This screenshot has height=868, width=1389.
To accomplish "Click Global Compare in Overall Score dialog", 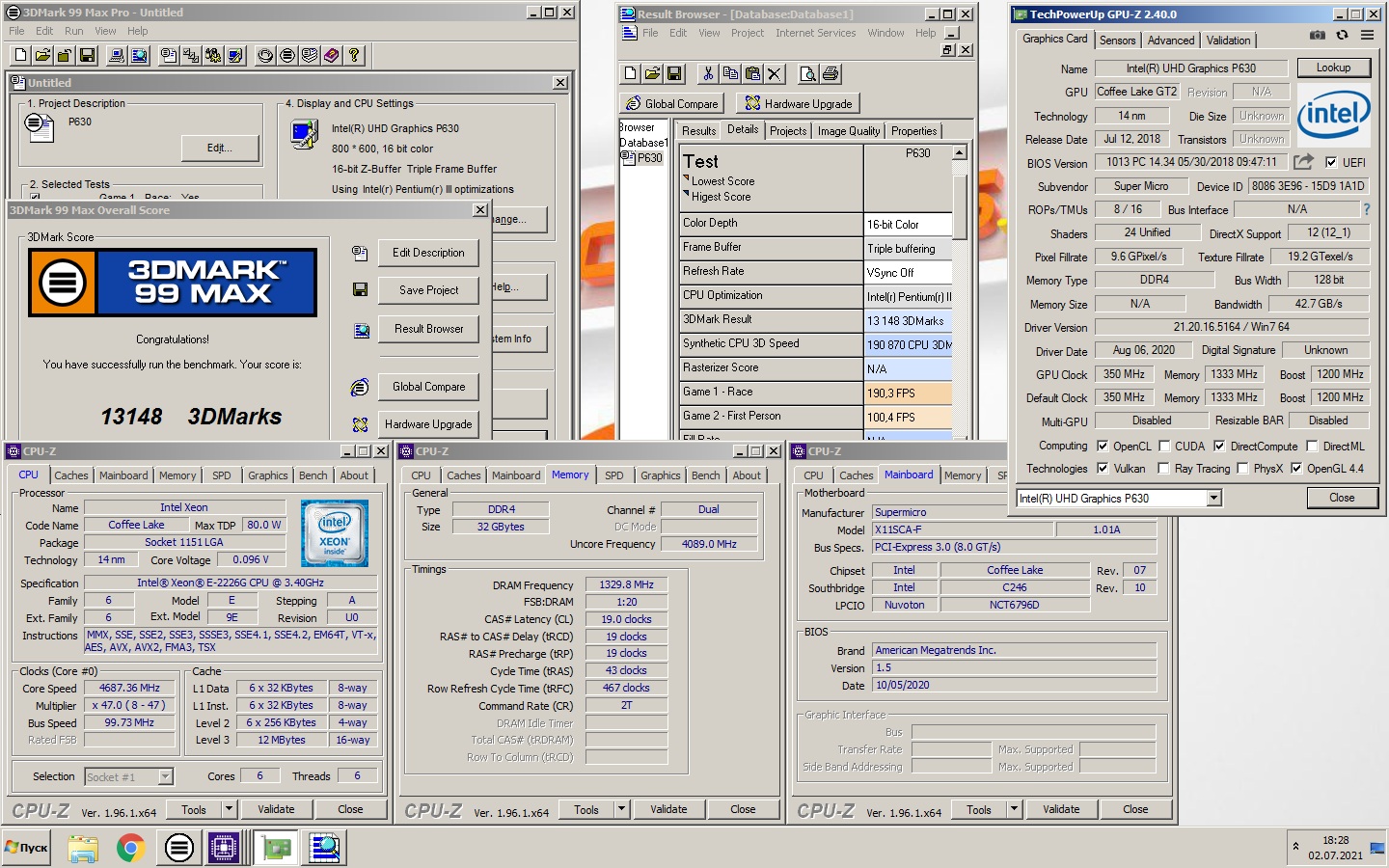I will [428, 387].
